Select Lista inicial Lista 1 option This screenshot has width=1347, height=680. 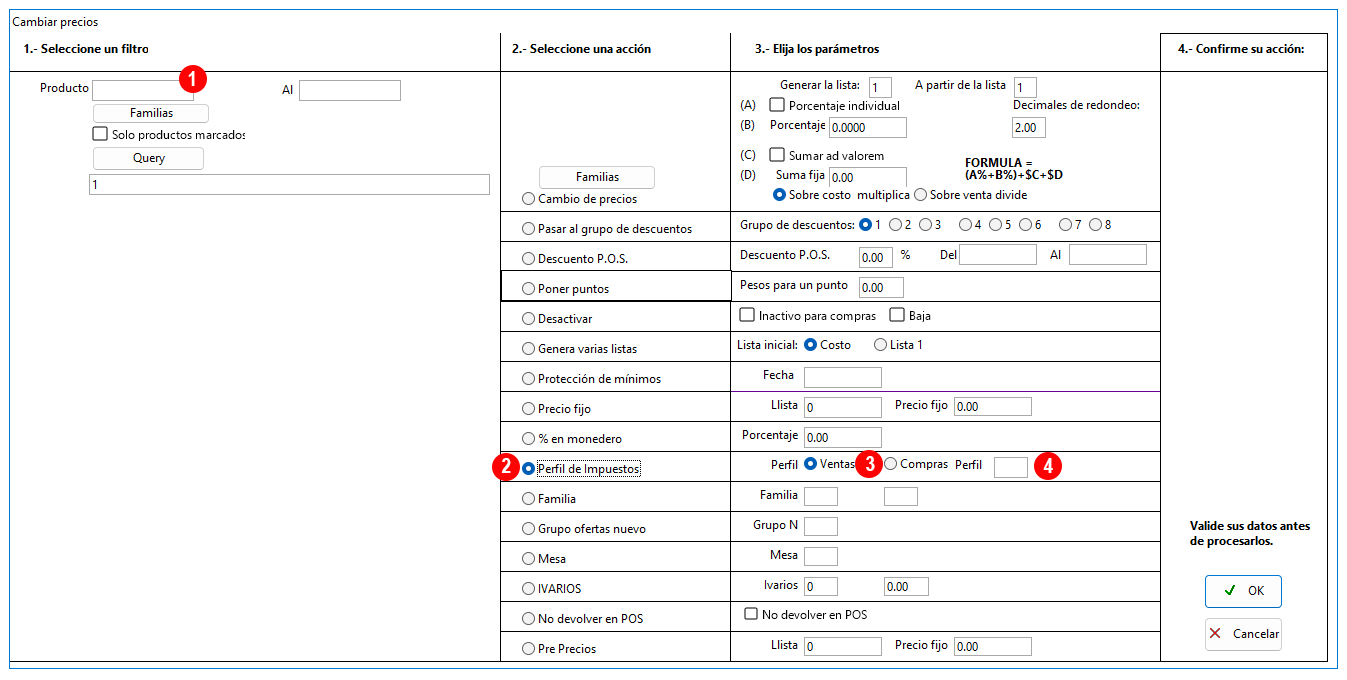(880, 345)
